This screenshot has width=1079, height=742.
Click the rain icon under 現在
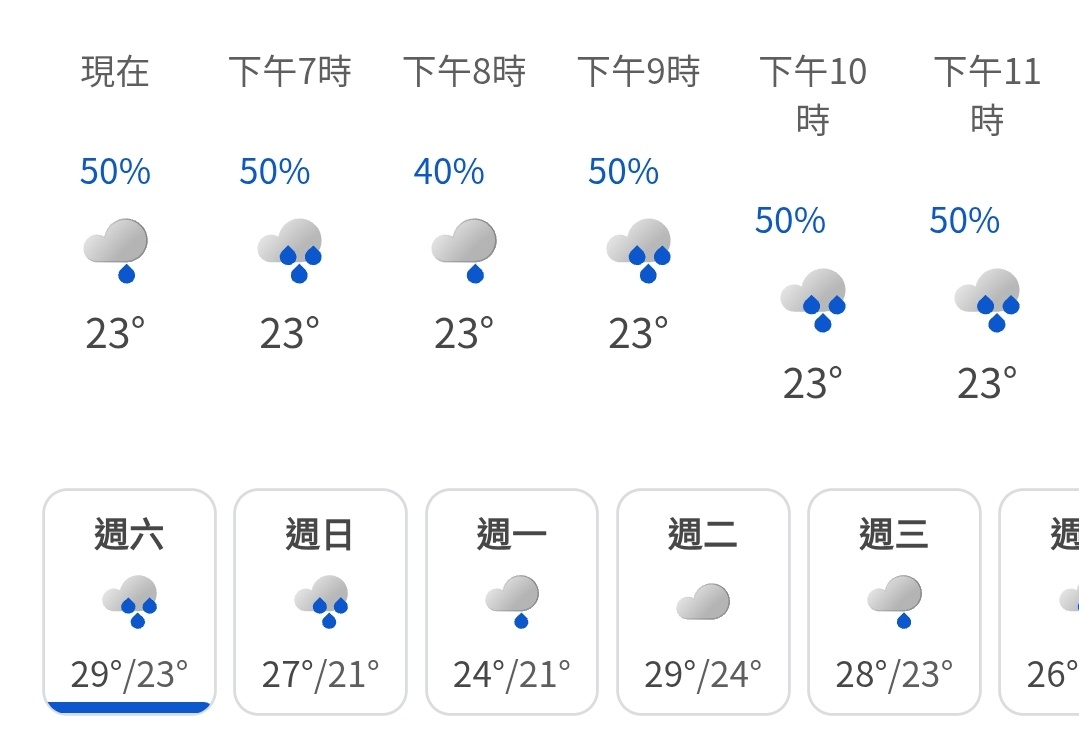click(x=116, y=251)
